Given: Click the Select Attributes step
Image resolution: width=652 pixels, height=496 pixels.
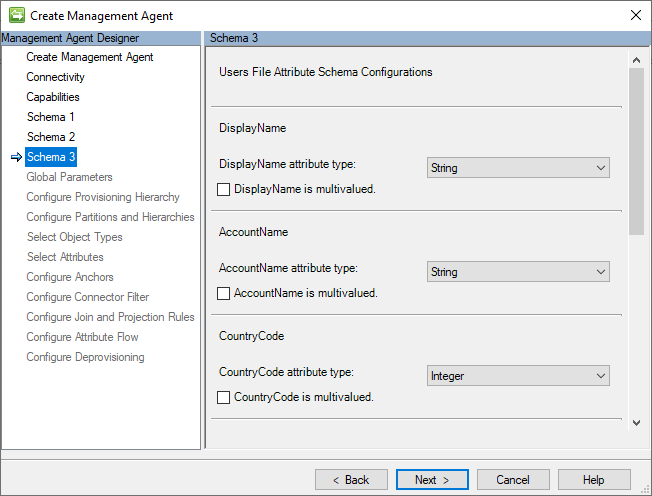Looking at the screenshot, I should pyautogui.click(x=65, y=257).
